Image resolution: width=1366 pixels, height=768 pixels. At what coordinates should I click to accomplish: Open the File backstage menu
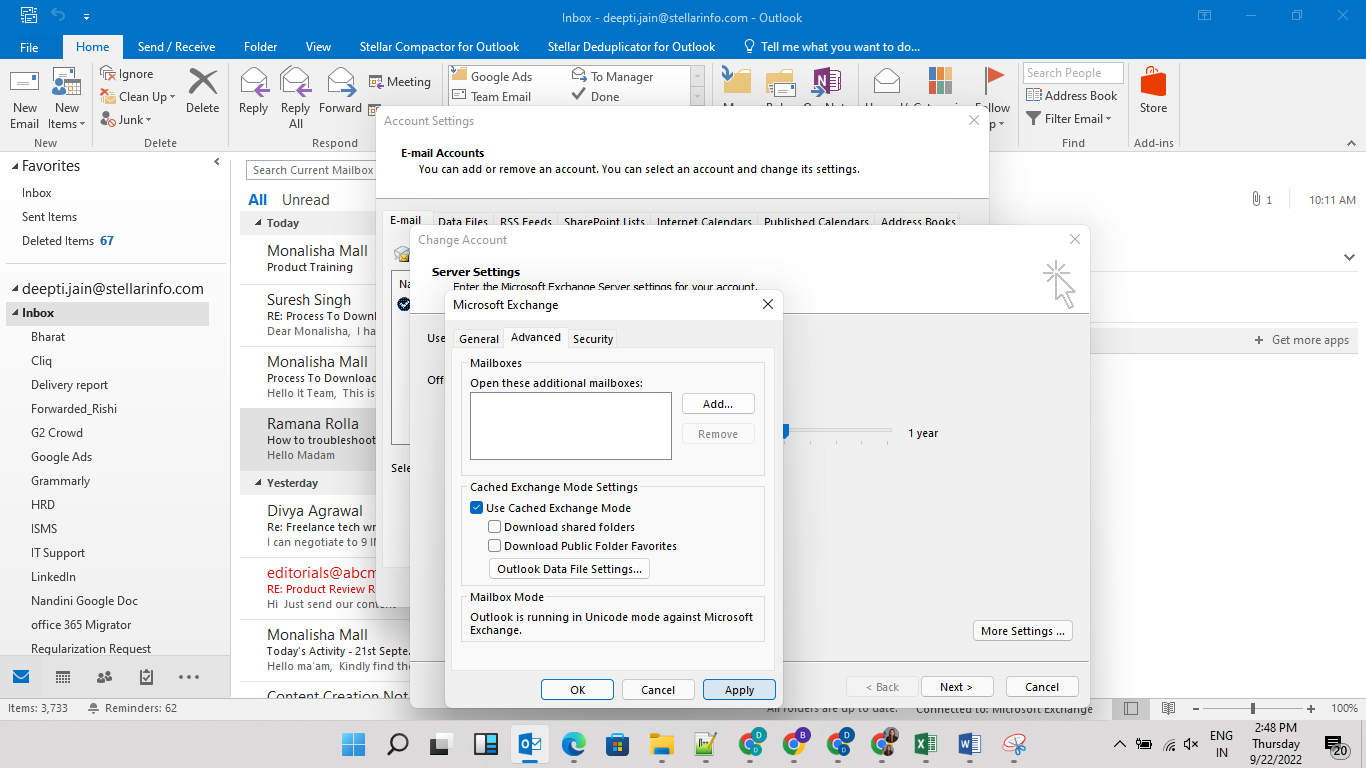29,47
